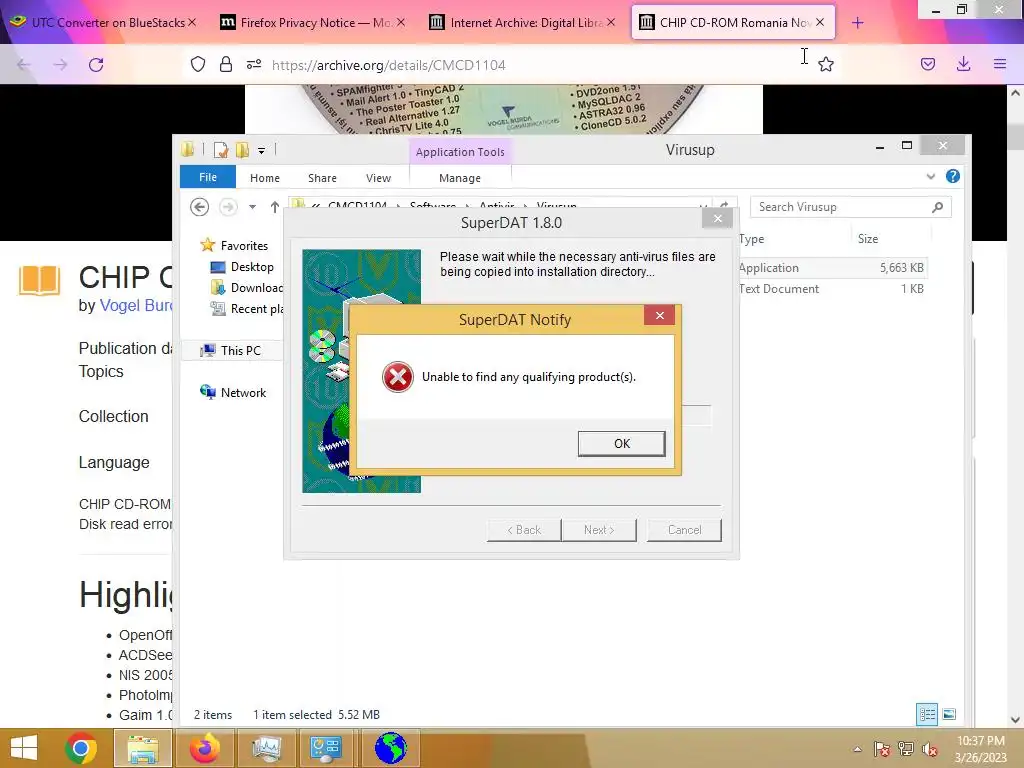
Task: Select This PC in navigation pane
Action: tap(231, 350)
